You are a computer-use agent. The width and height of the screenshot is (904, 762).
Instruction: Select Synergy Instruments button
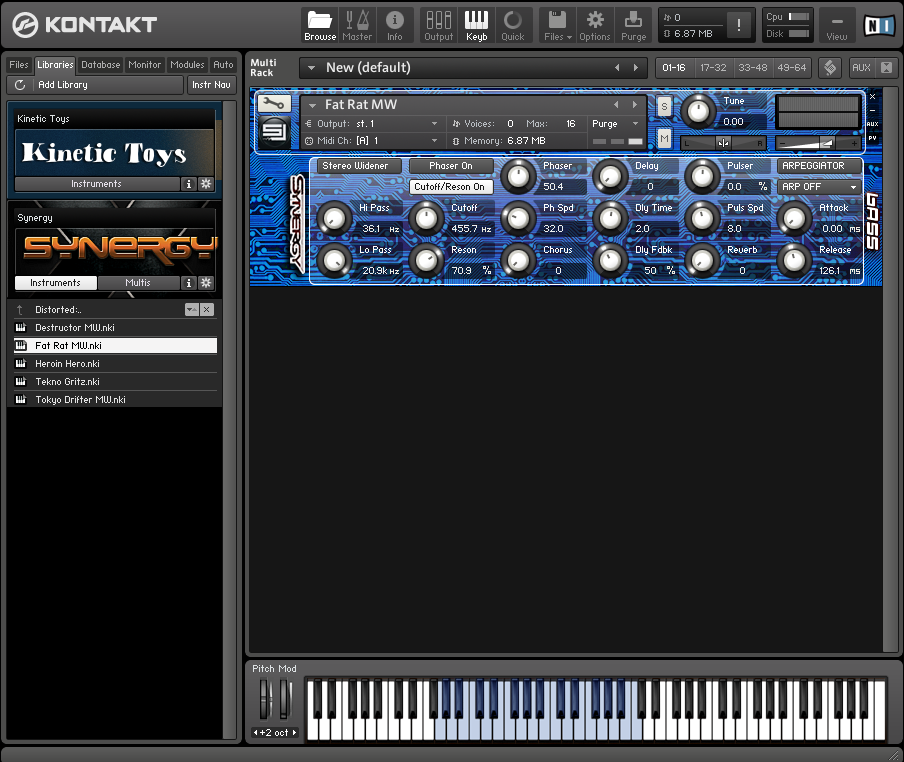pyautogui.click(x=55, y=283)
